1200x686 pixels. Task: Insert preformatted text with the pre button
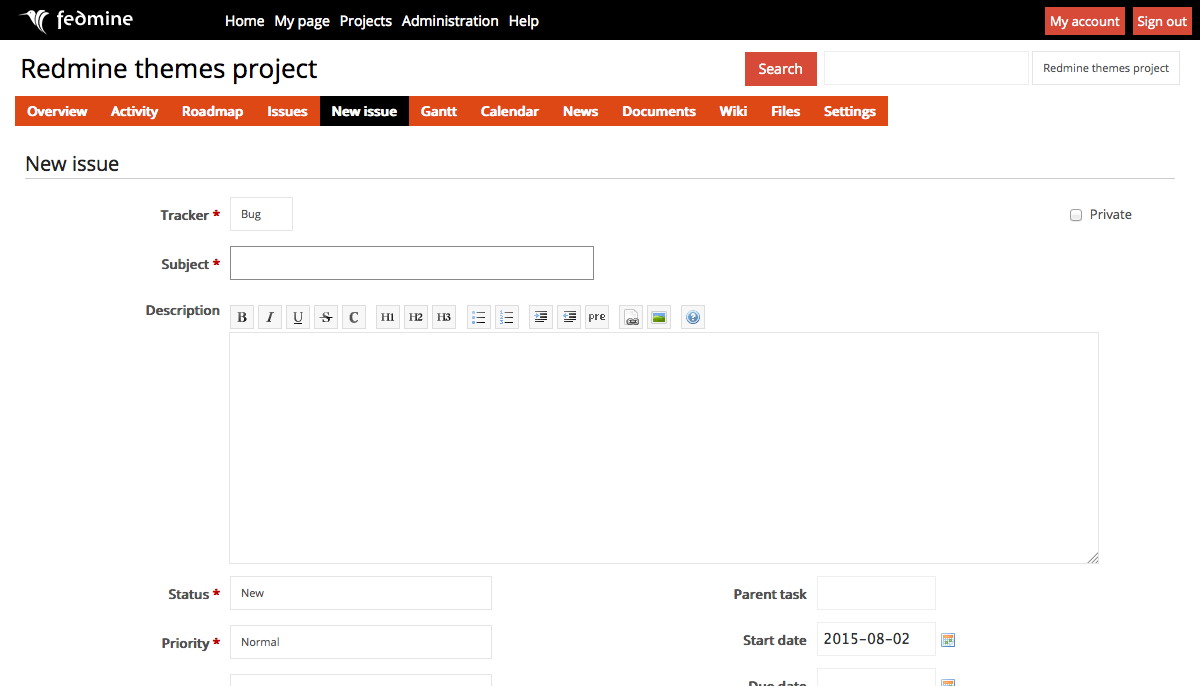click(x=597, y=317)
